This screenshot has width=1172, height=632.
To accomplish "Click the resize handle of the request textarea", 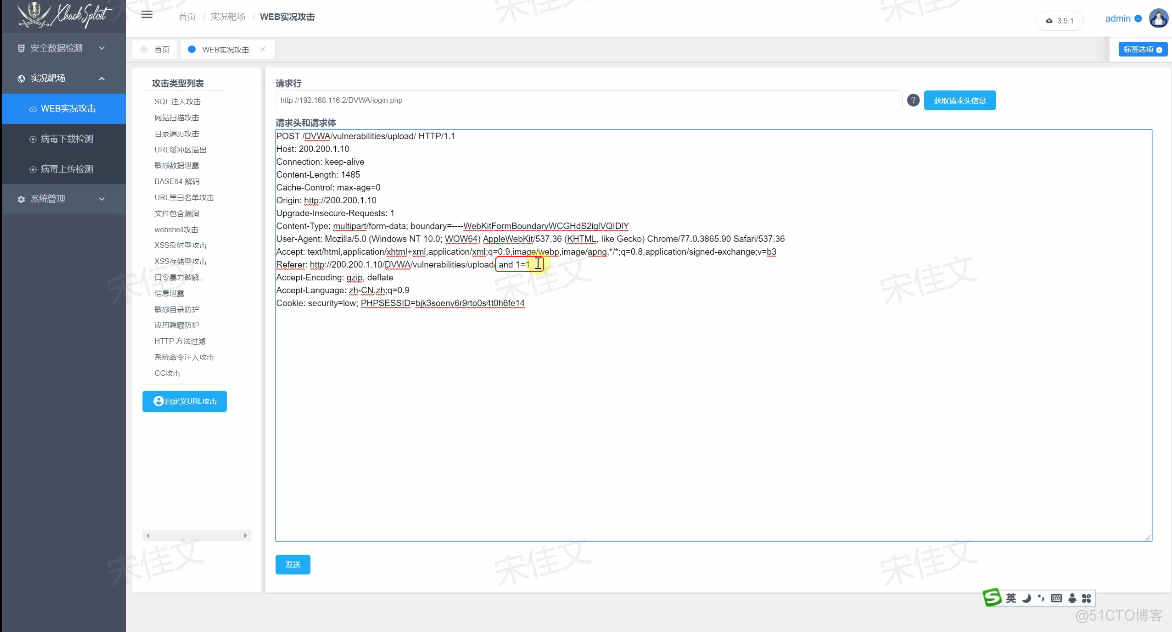I will pos(1147,537).
